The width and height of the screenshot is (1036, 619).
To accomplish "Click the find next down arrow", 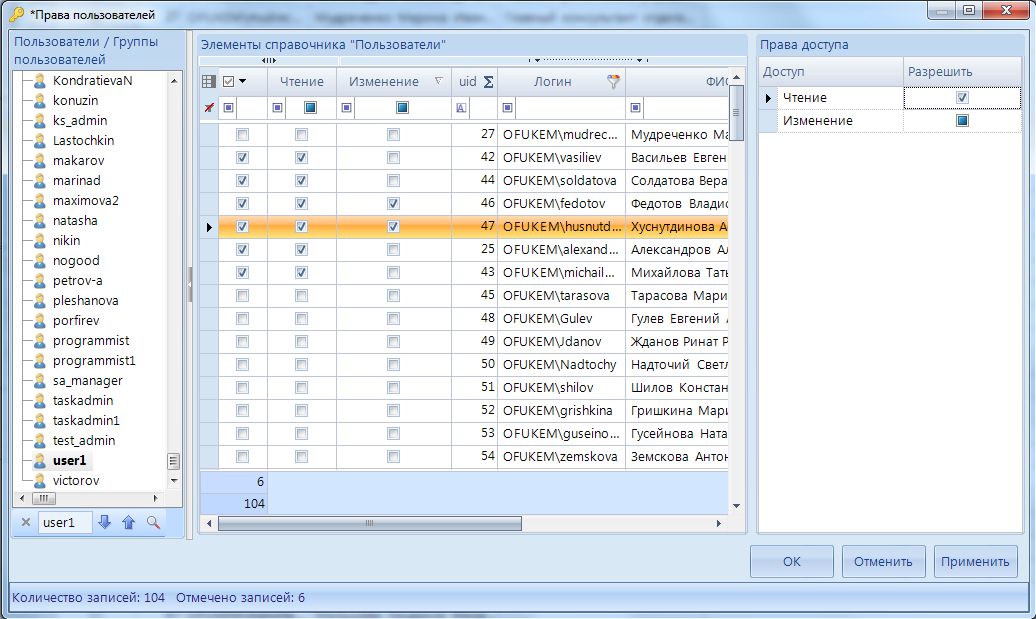I will click(105, 522).
